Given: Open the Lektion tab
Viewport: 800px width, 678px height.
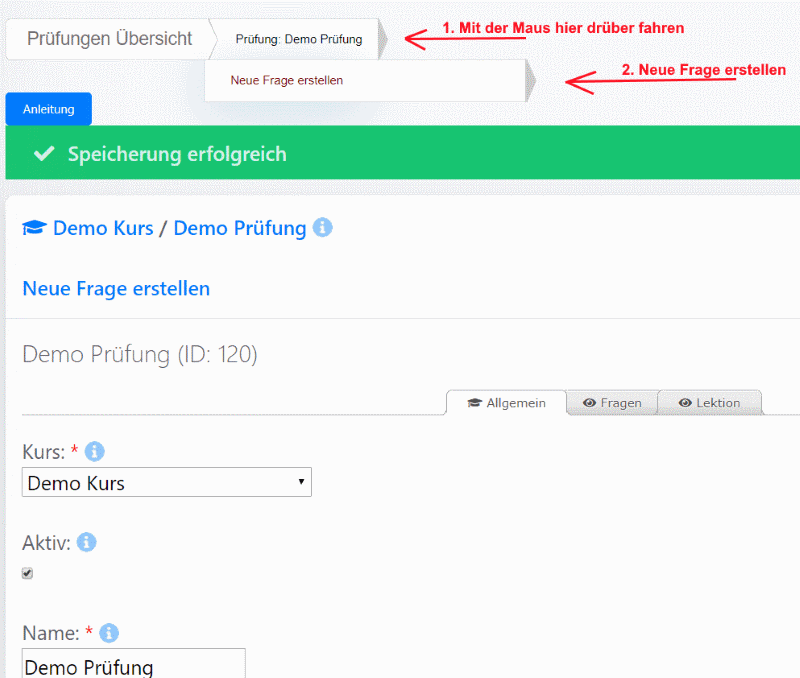Looking at the screenshot, I should pos(710,403).
